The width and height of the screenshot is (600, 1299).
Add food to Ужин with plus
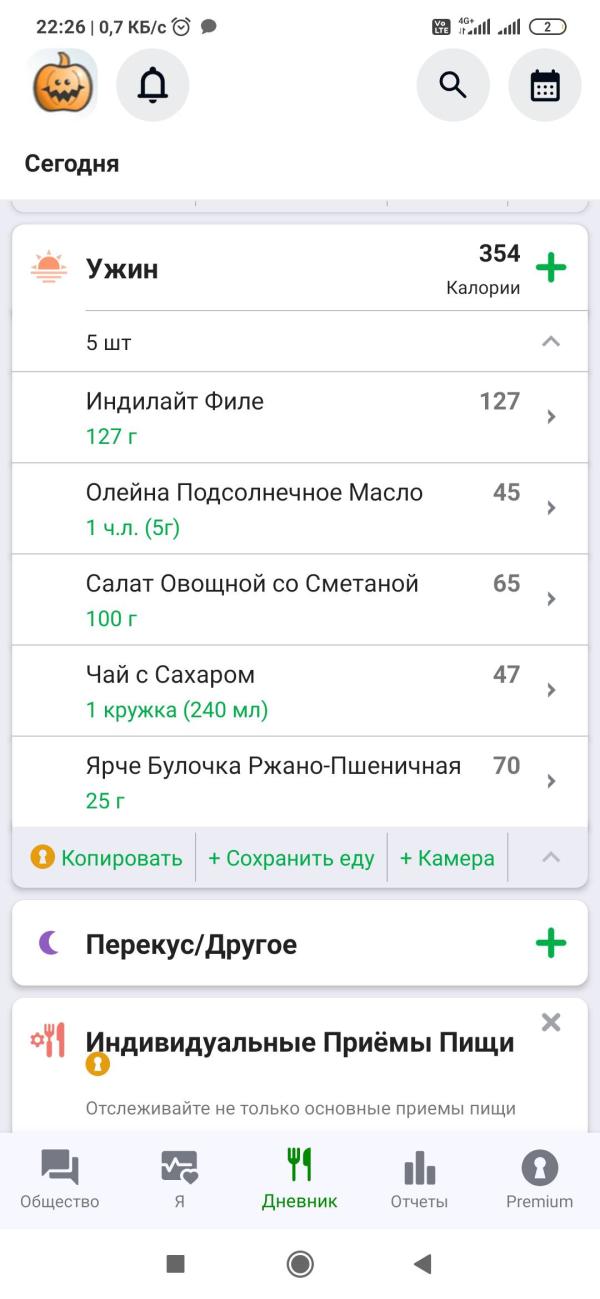551,268
